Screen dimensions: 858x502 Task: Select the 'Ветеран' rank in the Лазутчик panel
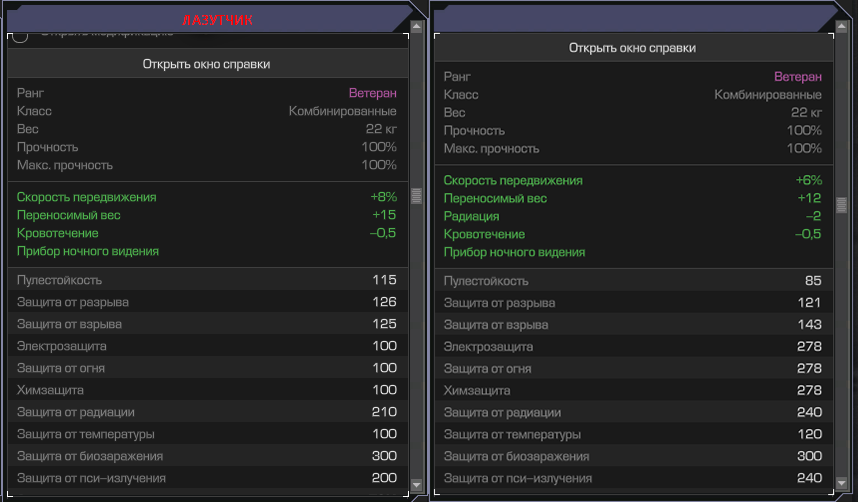point(373,93)
